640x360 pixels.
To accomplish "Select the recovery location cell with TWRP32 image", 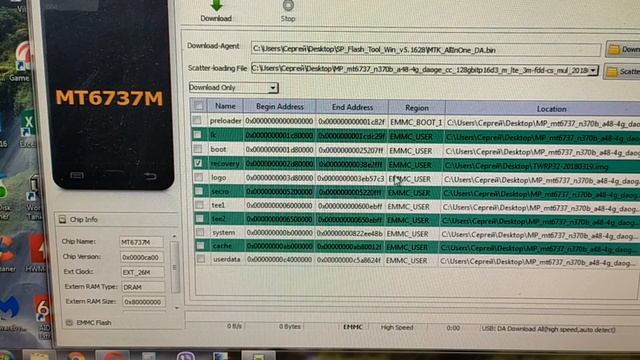I will point(542,166).
